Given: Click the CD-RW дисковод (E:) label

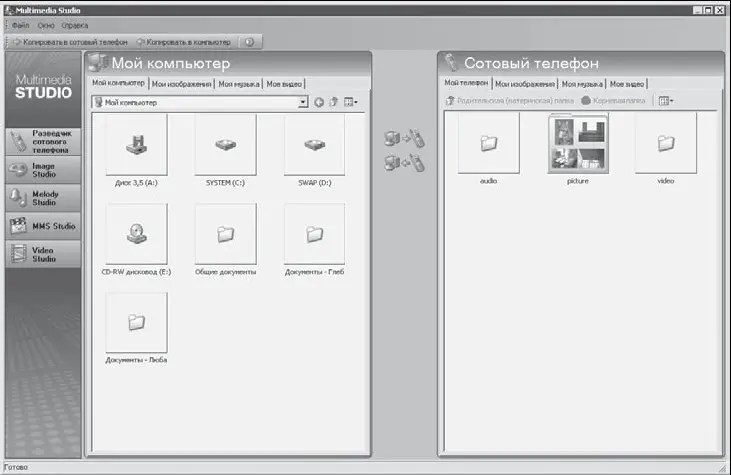Looking at the screenshot, I should click(137, 272).
